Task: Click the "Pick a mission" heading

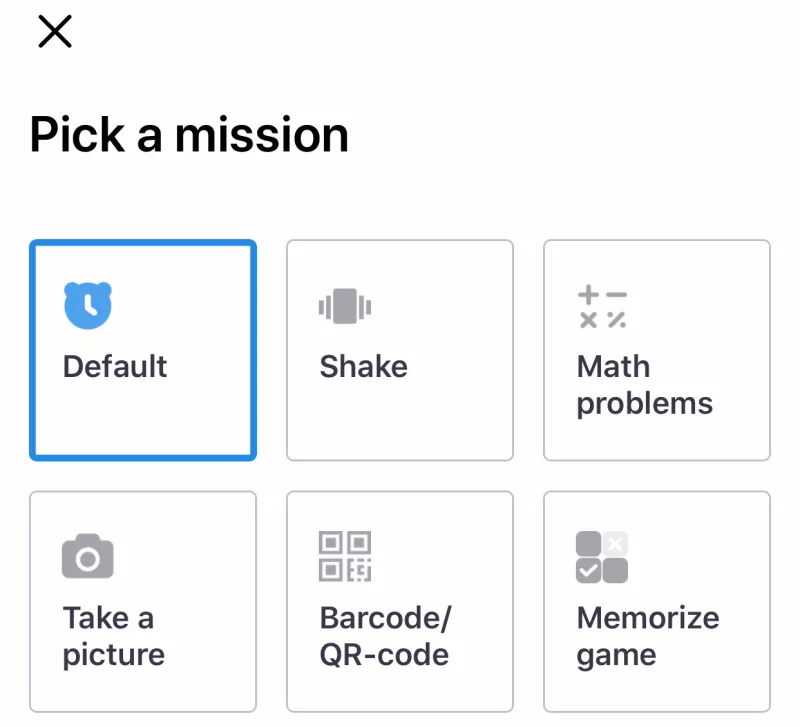Action: [x=189, y=135]
